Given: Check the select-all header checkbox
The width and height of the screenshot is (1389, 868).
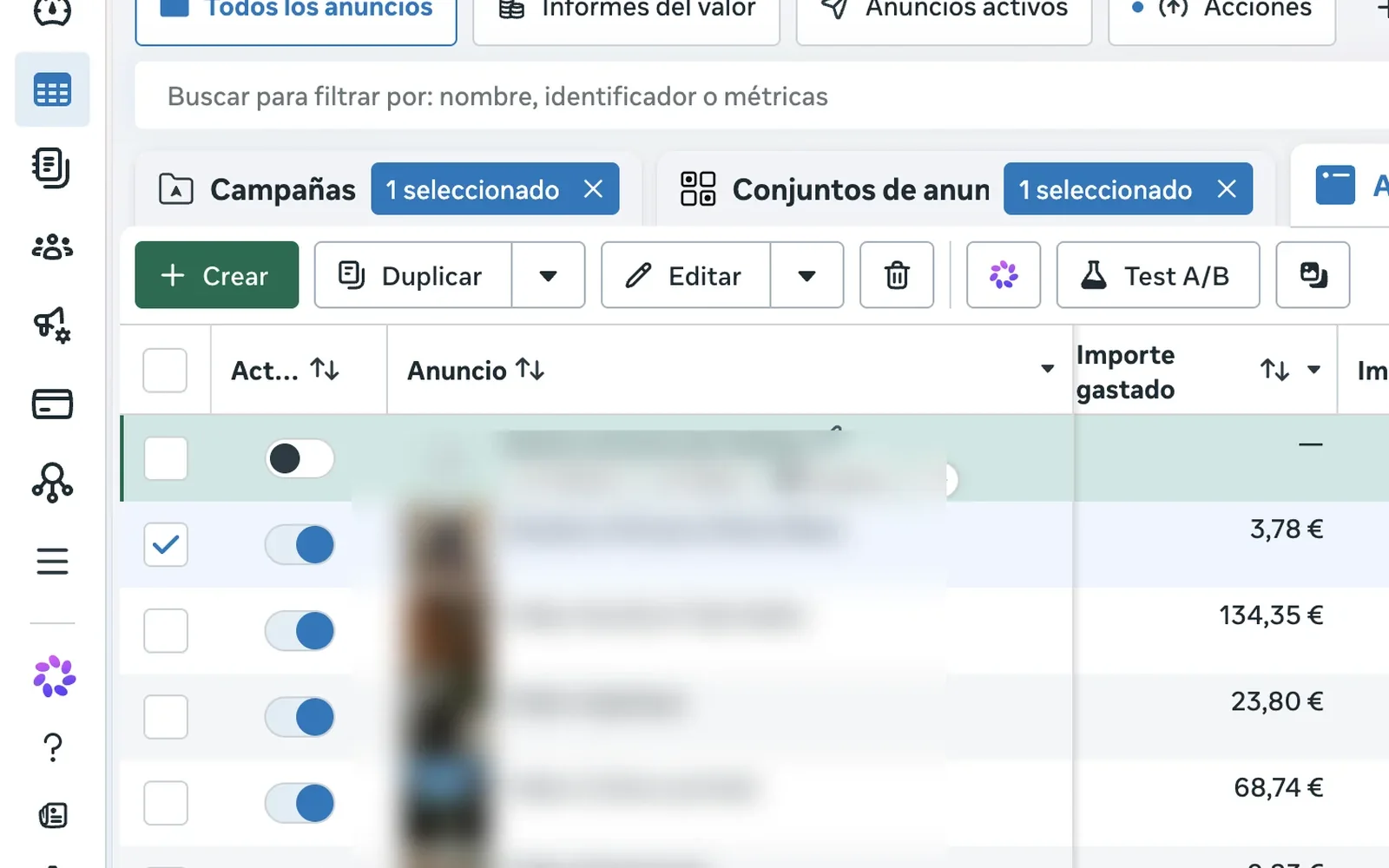Looking at the screenshot, I should point(165,370).
